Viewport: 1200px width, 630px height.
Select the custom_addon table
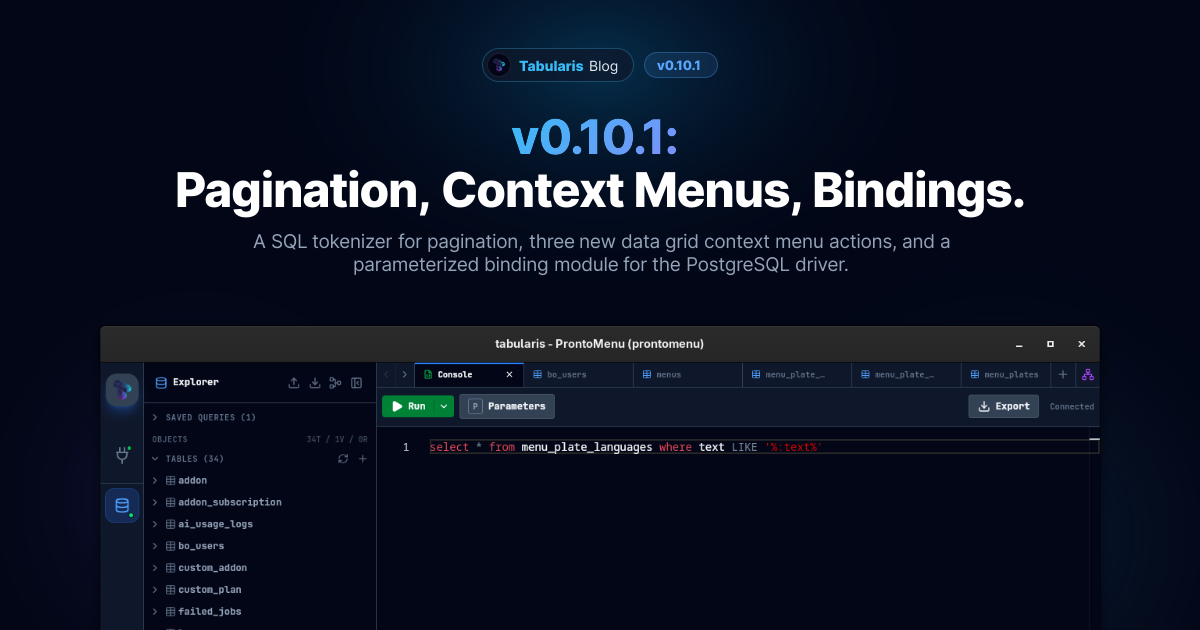tap(212, 568)
